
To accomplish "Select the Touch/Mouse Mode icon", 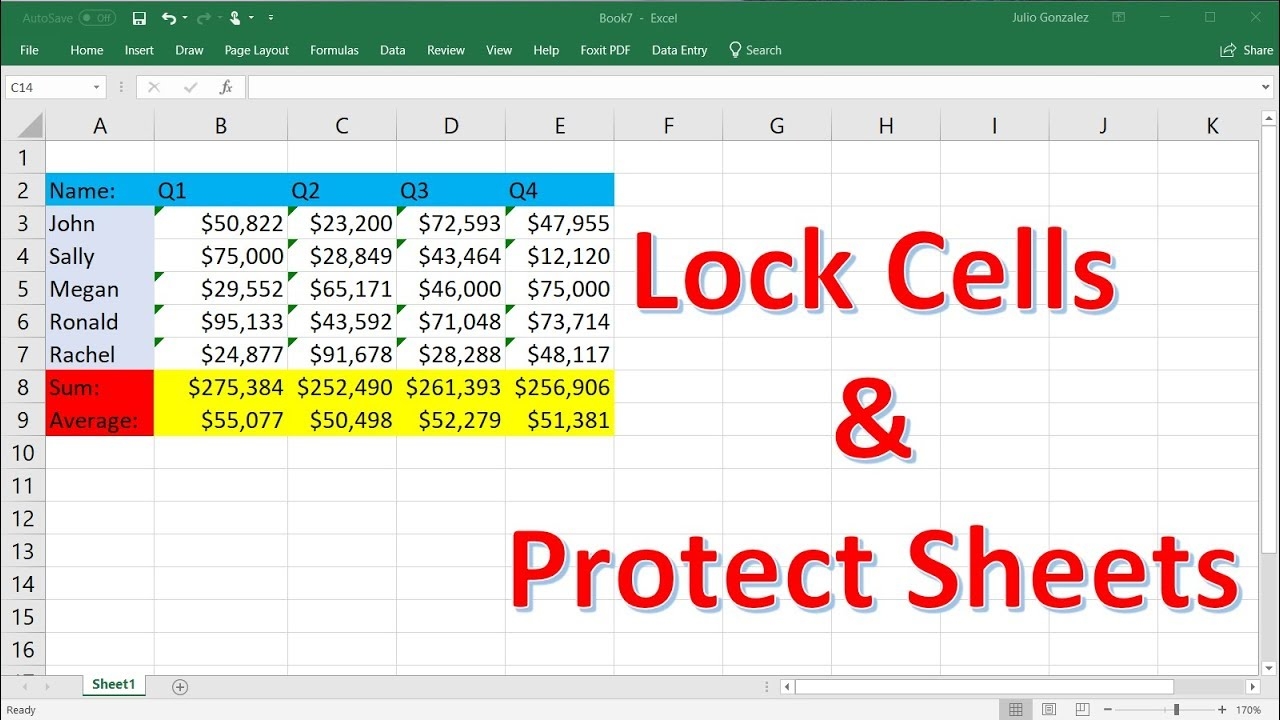I will pos(235,18).
